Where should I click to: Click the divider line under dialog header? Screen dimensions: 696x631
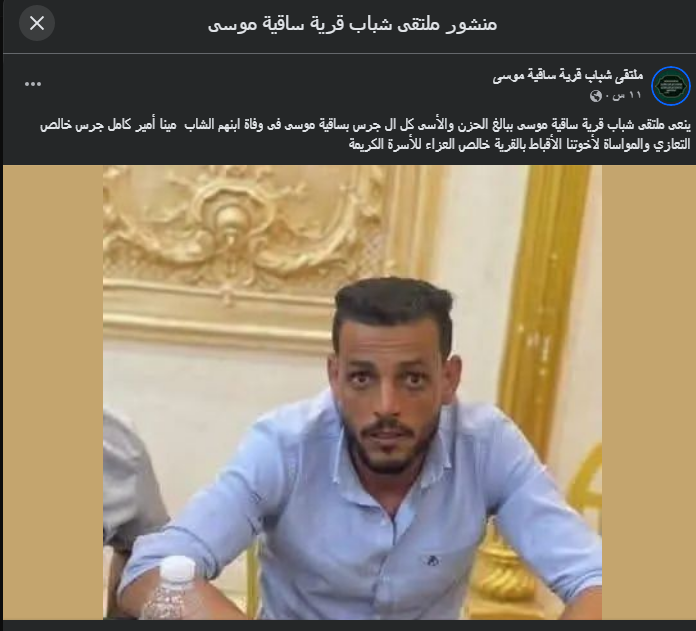coord(349,54)
